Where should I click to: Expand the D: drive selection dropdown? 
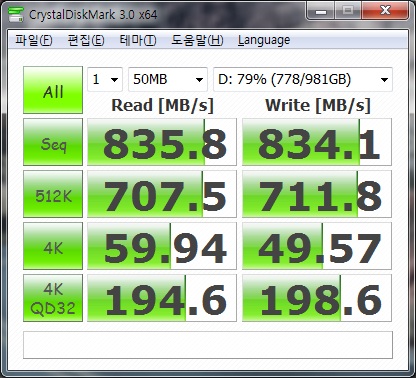pos(303,79)
